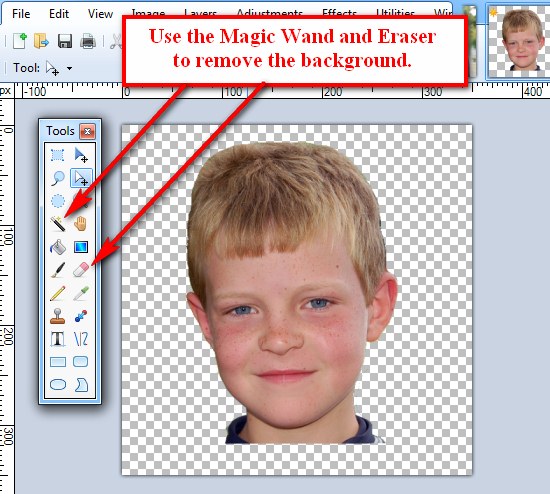Select the Gradient tool
The image size is (550, 494).
point(81,247)
